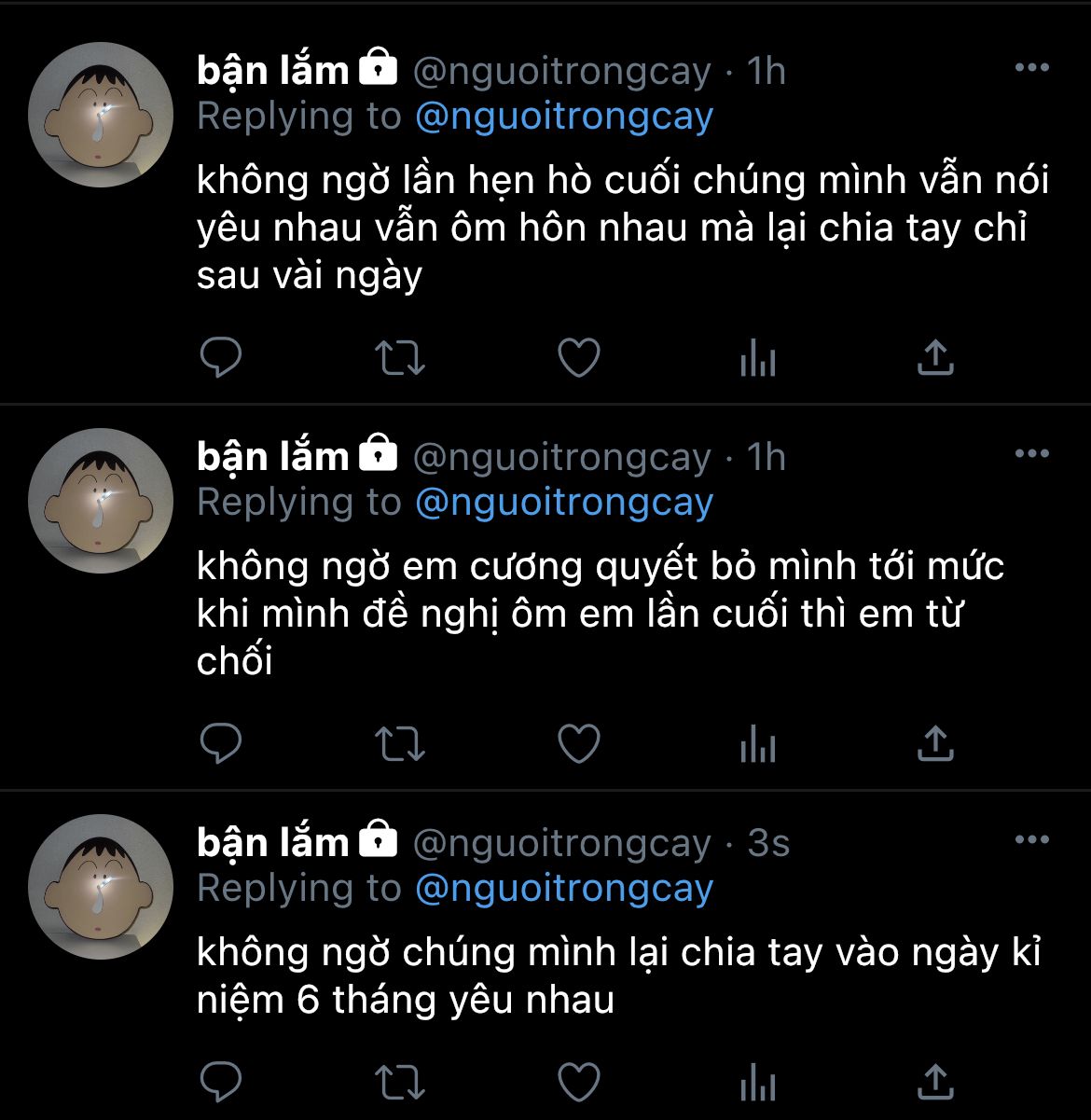View analytics of the first tweet

757,357
